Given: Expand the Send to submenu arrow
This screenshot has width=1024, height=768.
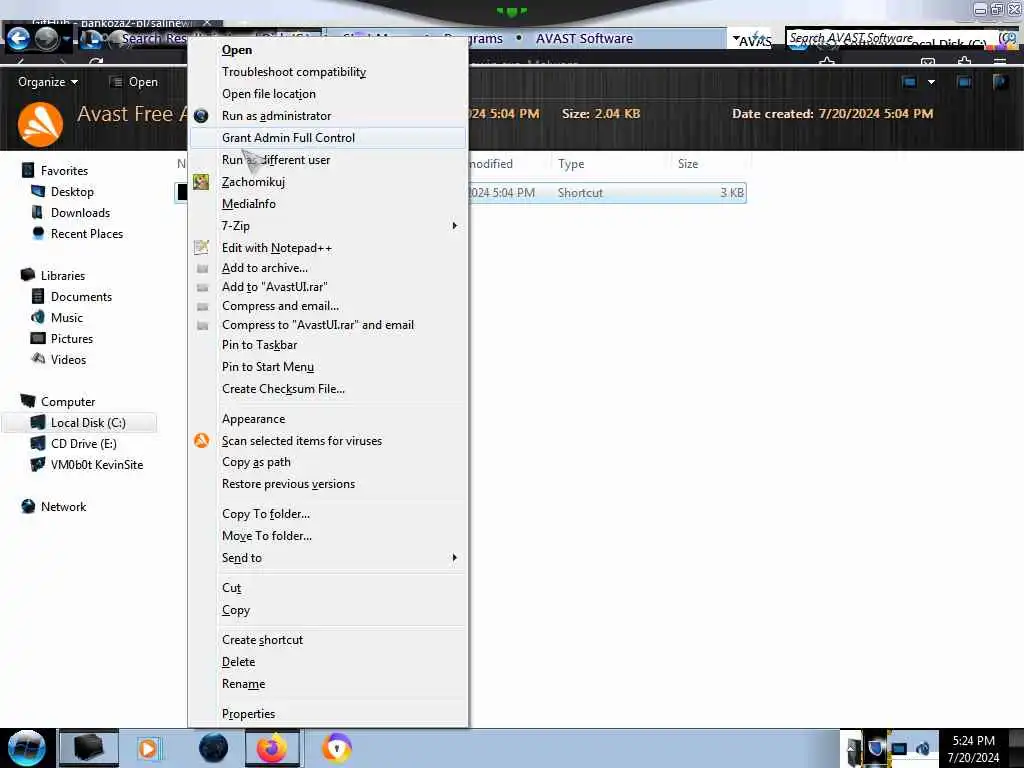Looking at the screenshot, I should 455,558.
